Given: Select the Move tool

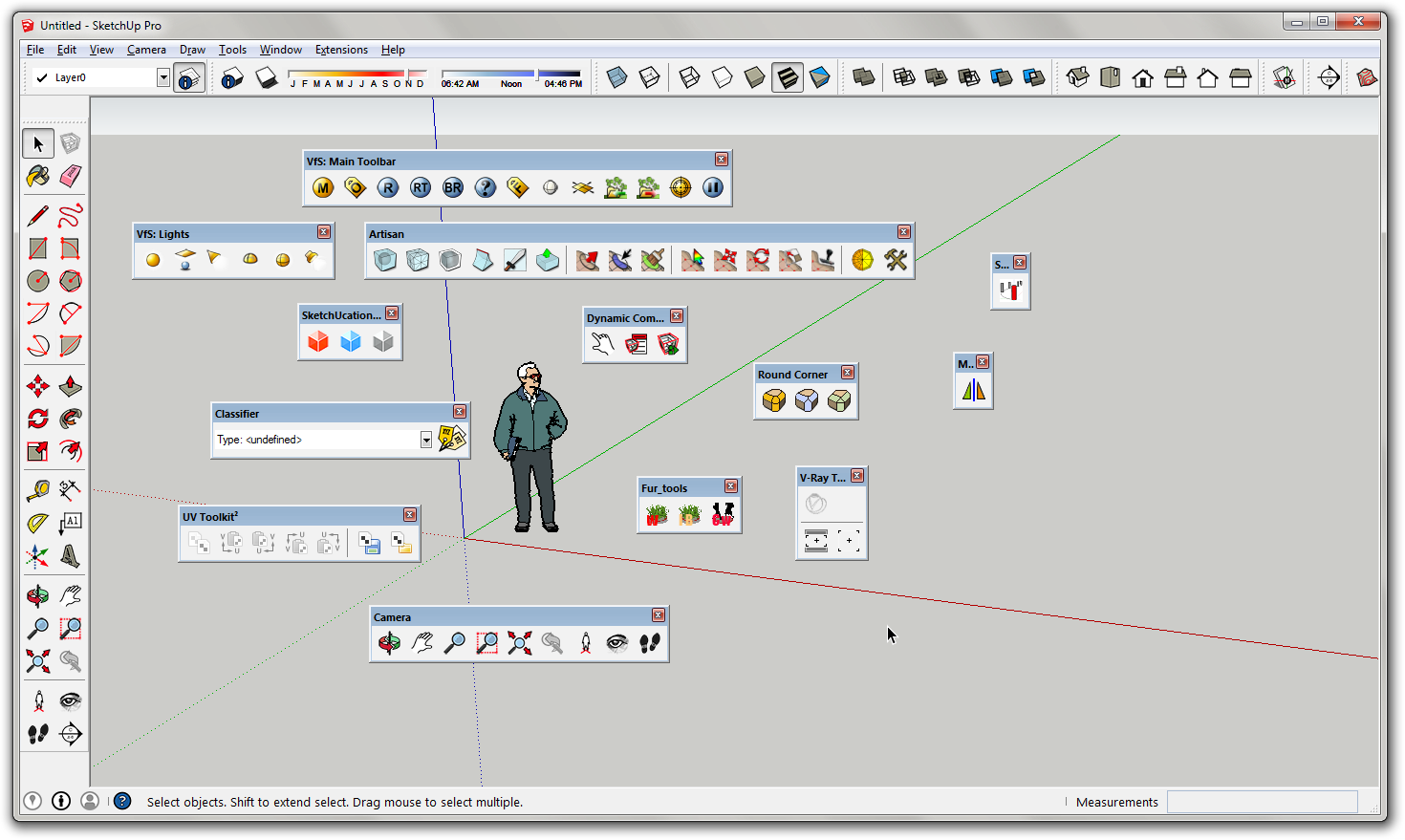Looking at the screenshot, I should coord(38,386).
